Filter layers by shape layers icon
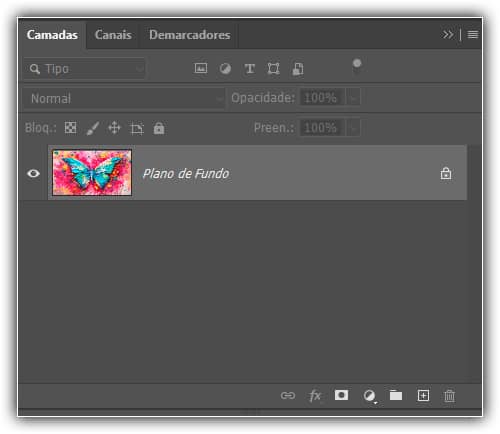 click(273, 69)
